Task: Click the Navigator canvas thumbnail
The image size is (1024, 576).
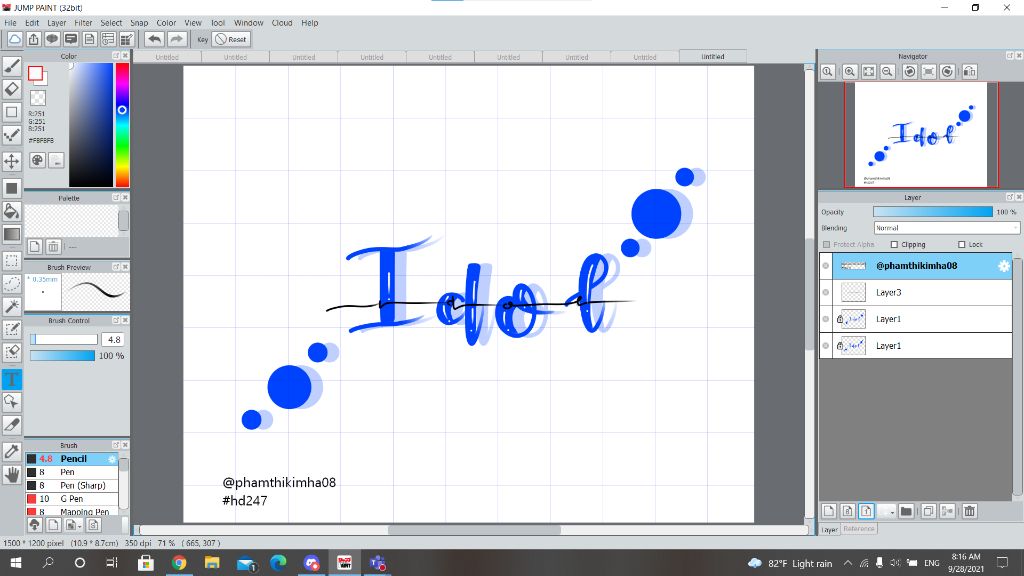Action: coord(921,135)
